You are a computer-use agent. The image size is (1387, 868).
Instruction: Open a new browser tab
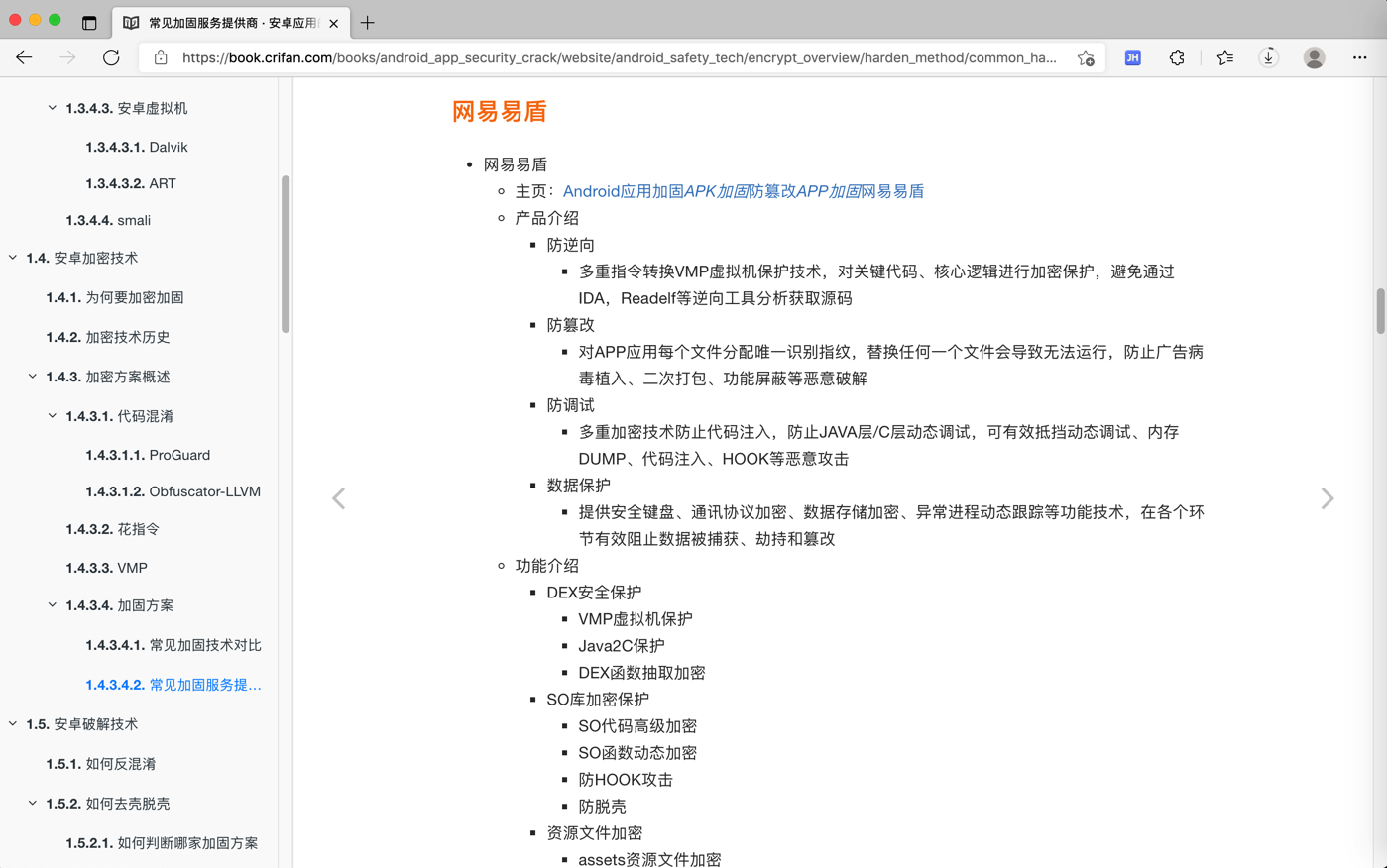click(368, 23)
